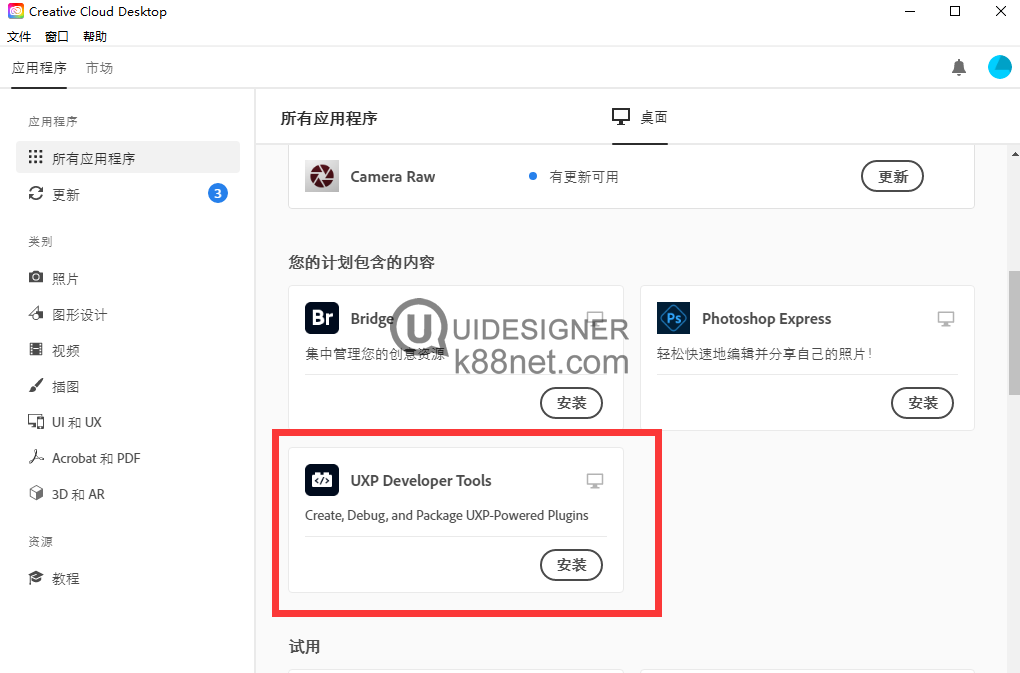Switch to the 应用程序 tab
This screenshot has height=673, width=1020.
39,68
